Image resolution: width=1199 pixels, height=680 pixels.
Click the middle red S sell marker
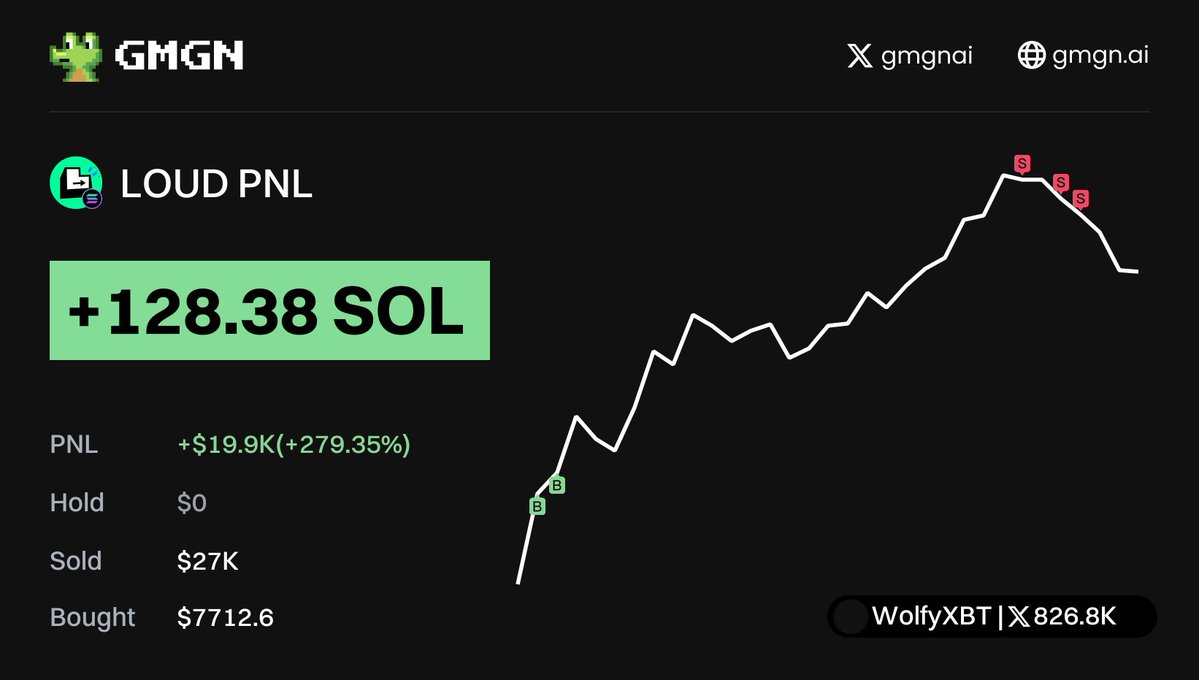tap(1061, 183)
